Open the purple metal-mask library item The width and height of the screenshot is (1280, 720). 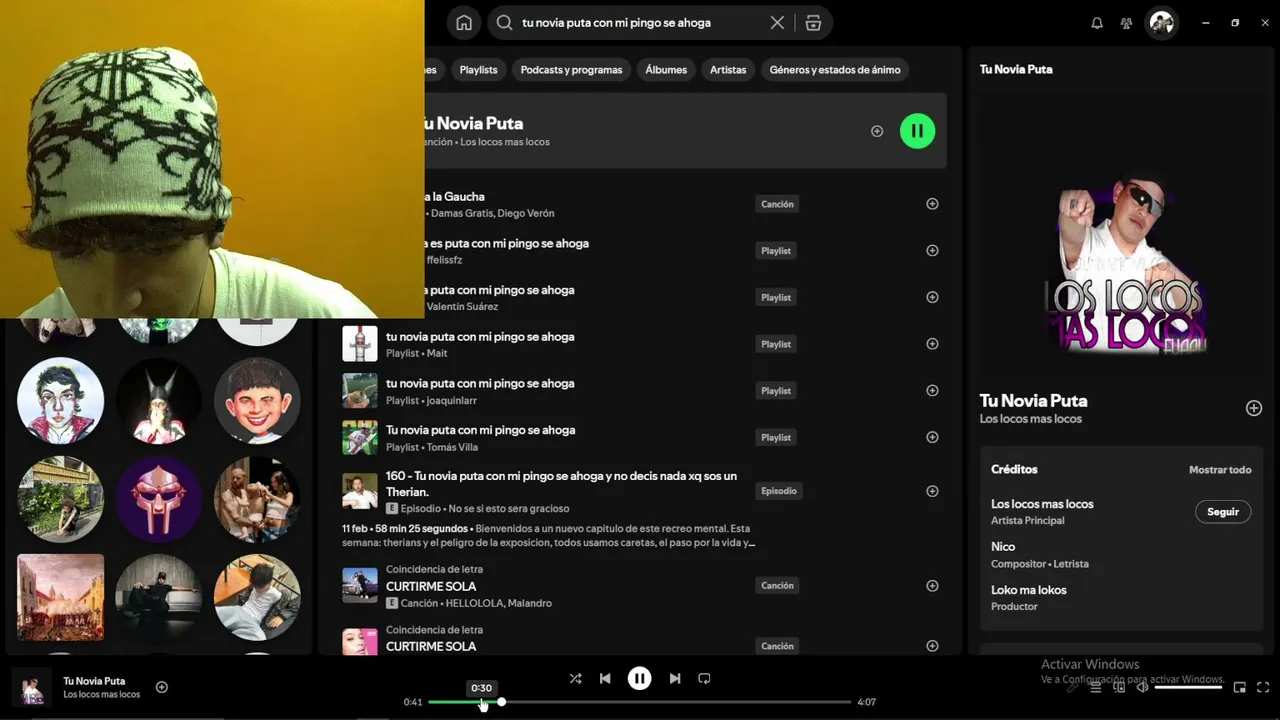click(159, 499)
